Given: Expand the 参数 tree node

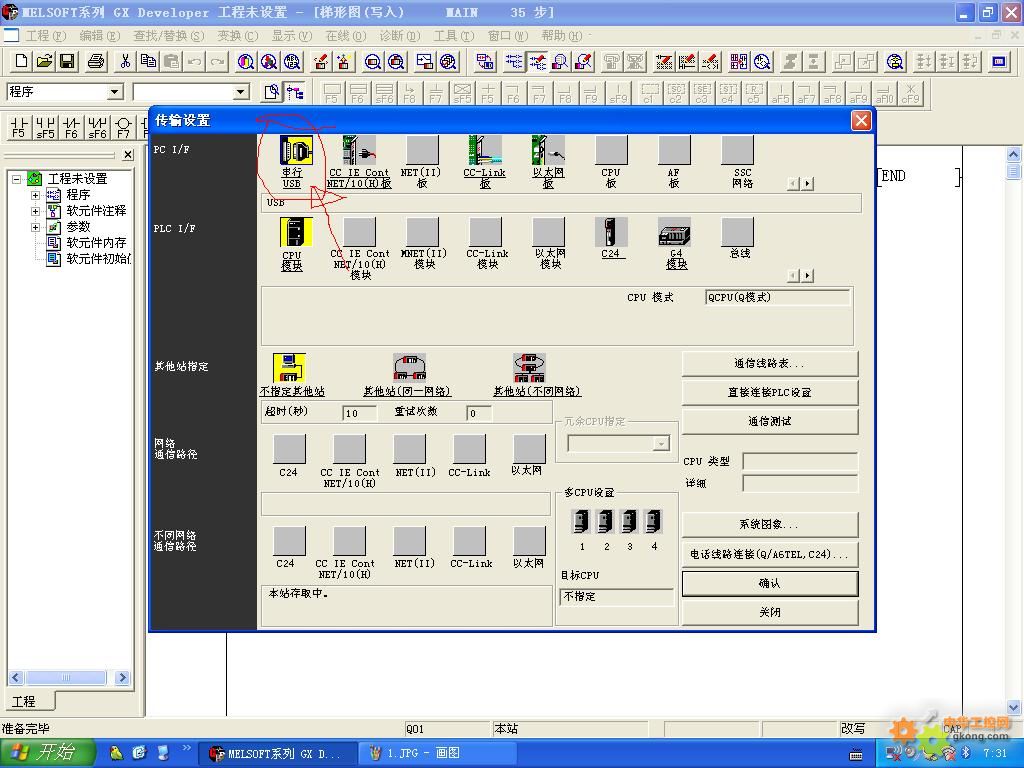Looking at the screenshot, I should [x=35, y=227].
